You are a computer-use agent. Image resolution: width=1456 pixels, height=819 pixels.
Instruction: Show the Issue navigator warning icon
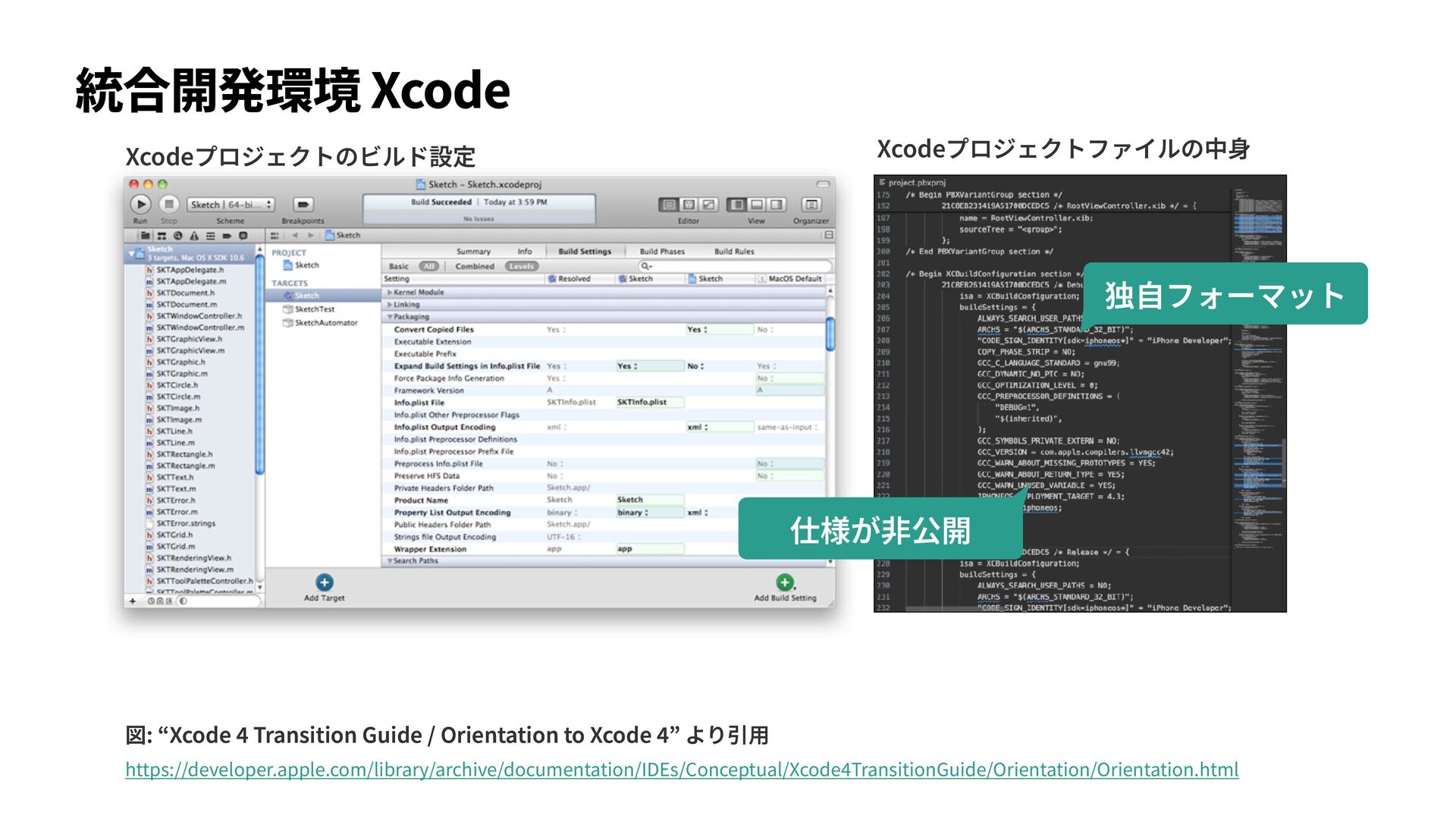pos(194,236)
